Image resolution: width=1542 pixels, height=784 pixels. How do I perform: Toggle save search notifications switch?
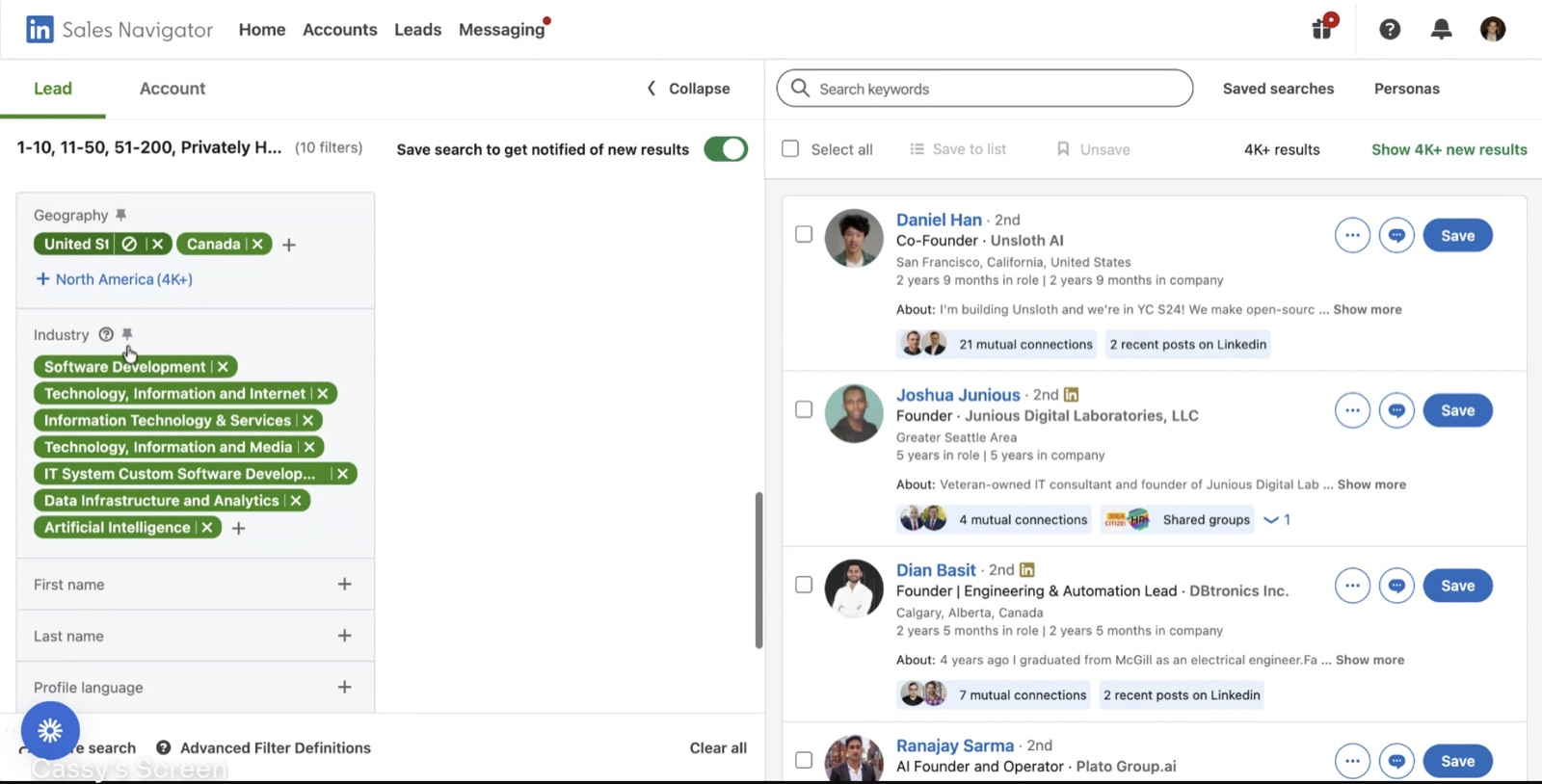(726, 149)
